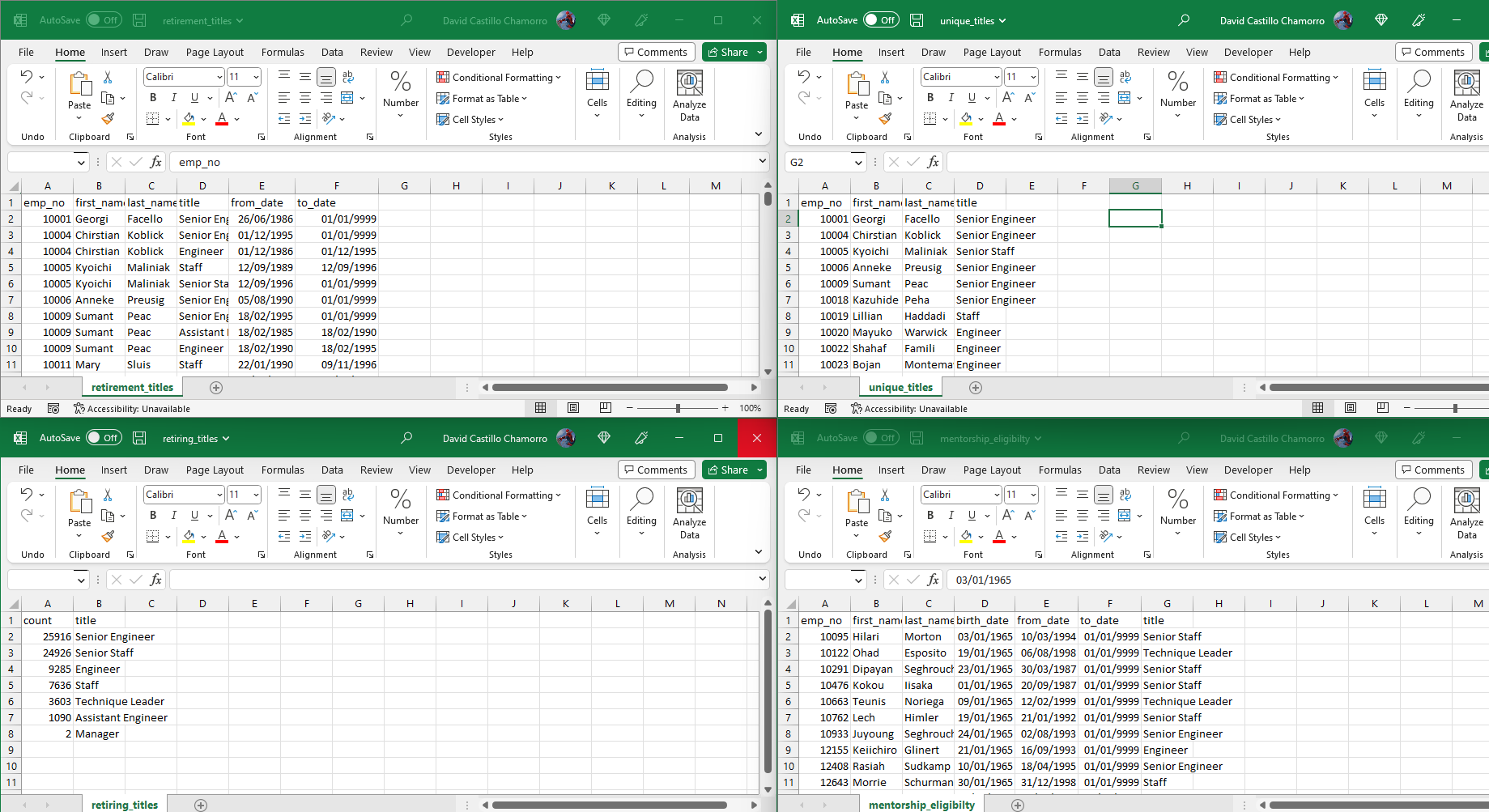The height and width of the screenshot is (812, 1489).
Task: Click formula bar in mentorship_eligibilty window
Action: click(x=1219, y=580)
